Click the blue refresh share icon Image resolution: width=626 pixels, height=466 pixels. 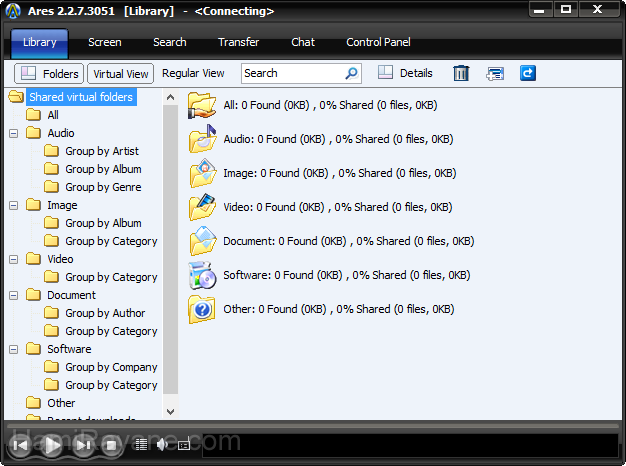[528, 73]
